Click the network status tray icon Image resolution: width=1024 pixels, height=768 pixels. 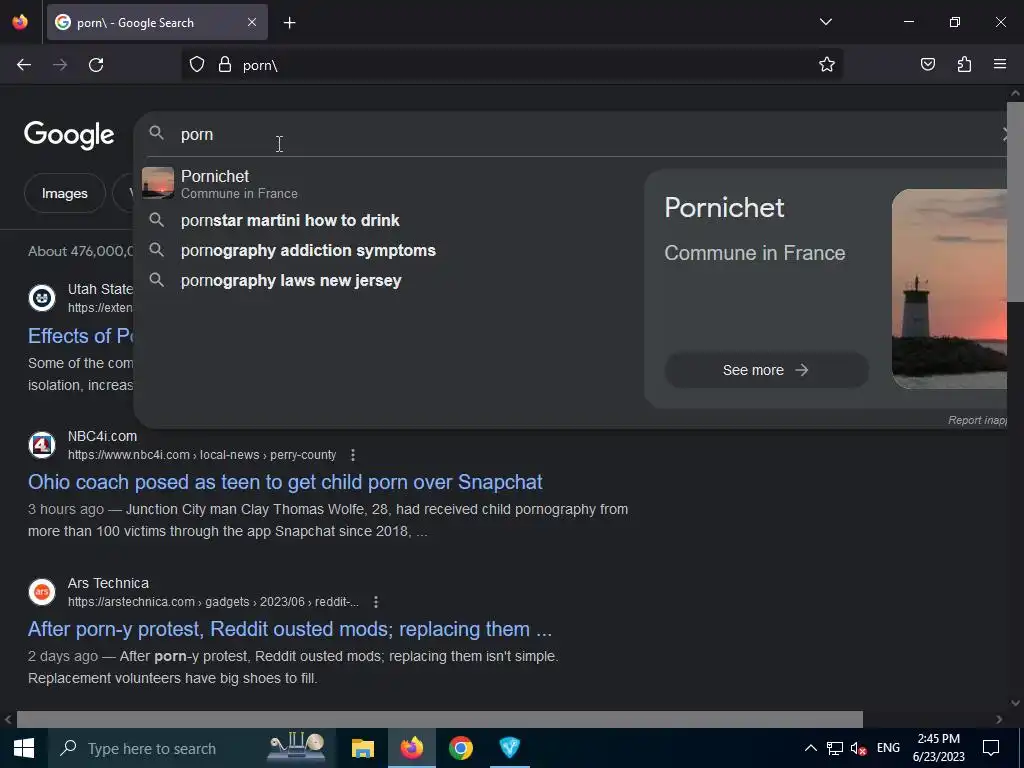coord(835,748)
